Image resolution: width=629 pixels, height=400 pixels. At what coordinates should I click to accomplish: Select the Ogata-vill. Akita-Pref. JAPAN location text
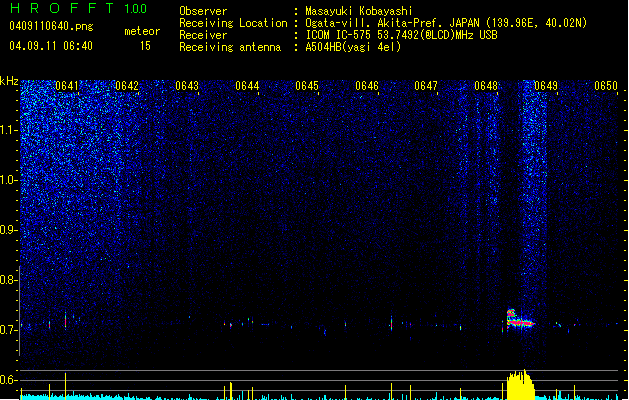(446, 23)
